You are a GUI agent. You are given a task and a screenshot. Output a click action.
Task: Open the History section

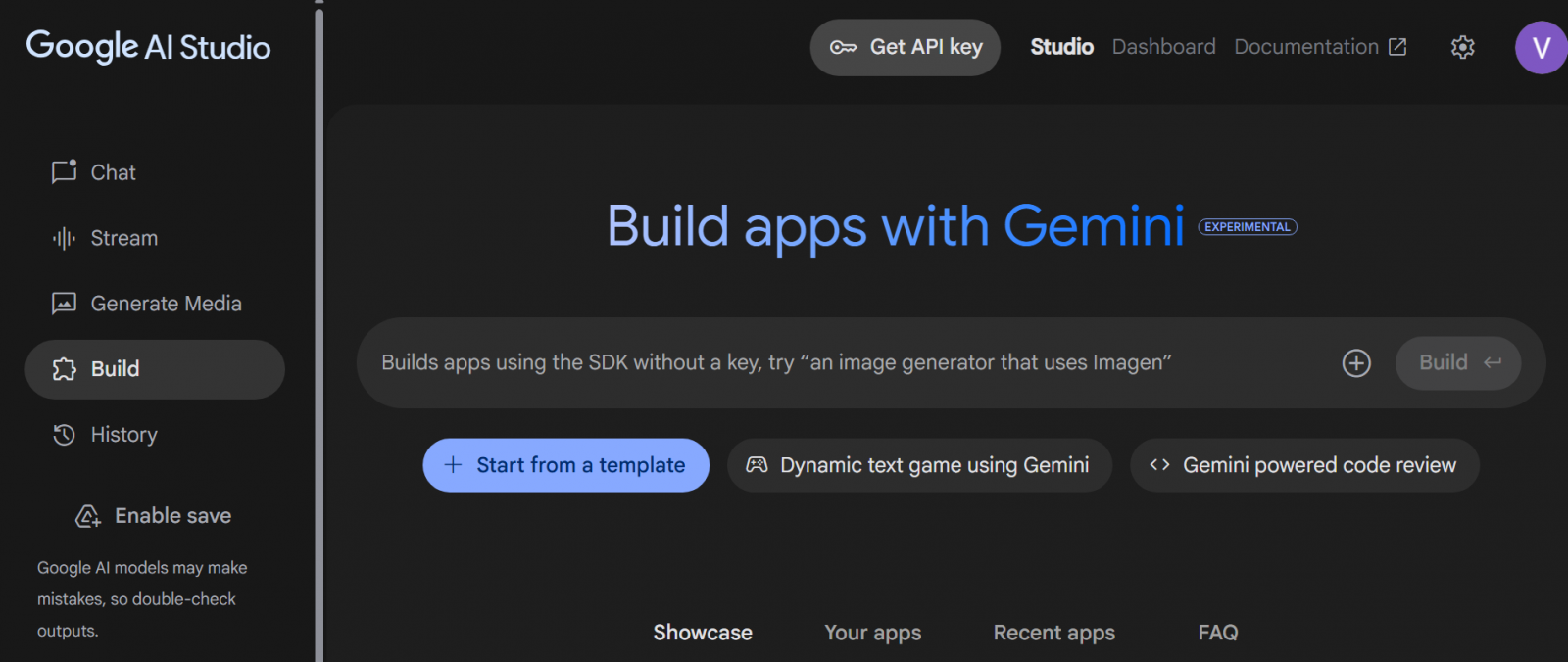[122, 435]
